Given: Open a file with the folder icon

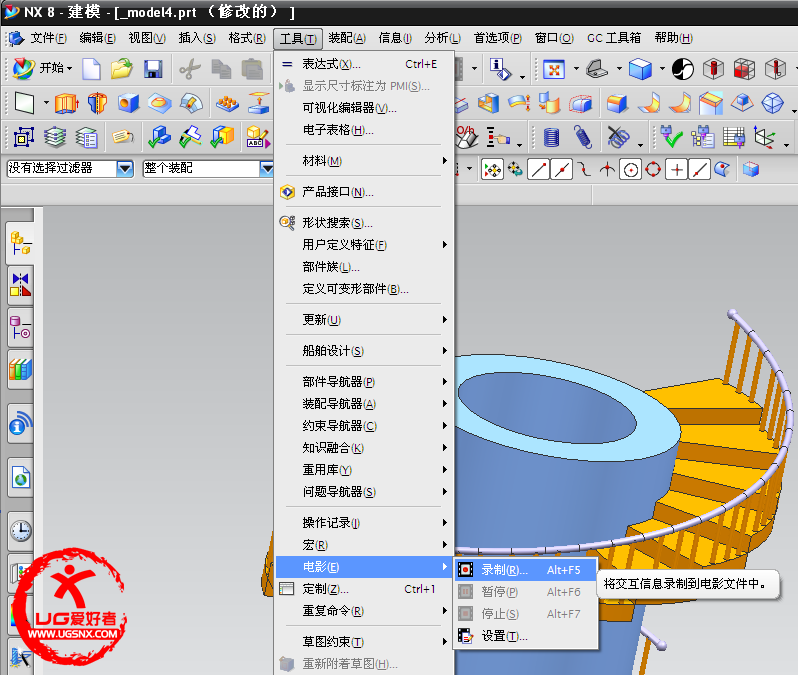Looking at the screenshot, I should coord(122,69).
